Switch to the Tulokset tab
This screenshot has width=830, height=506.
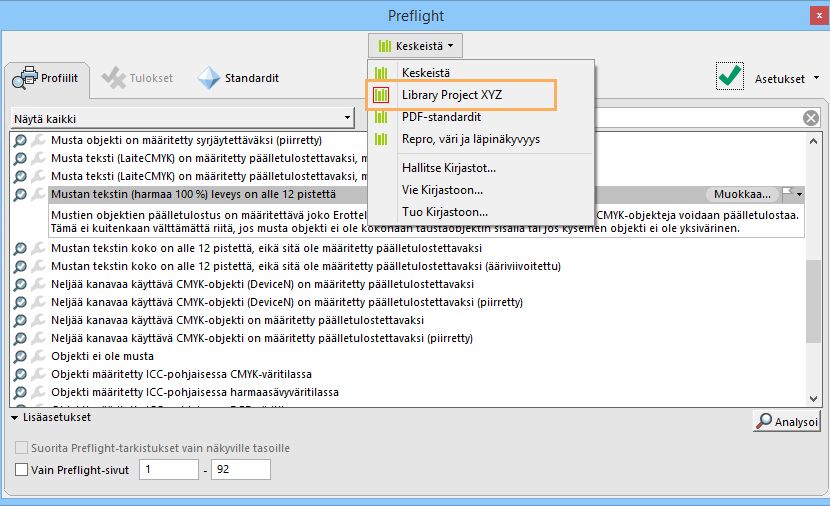point(138,78)
